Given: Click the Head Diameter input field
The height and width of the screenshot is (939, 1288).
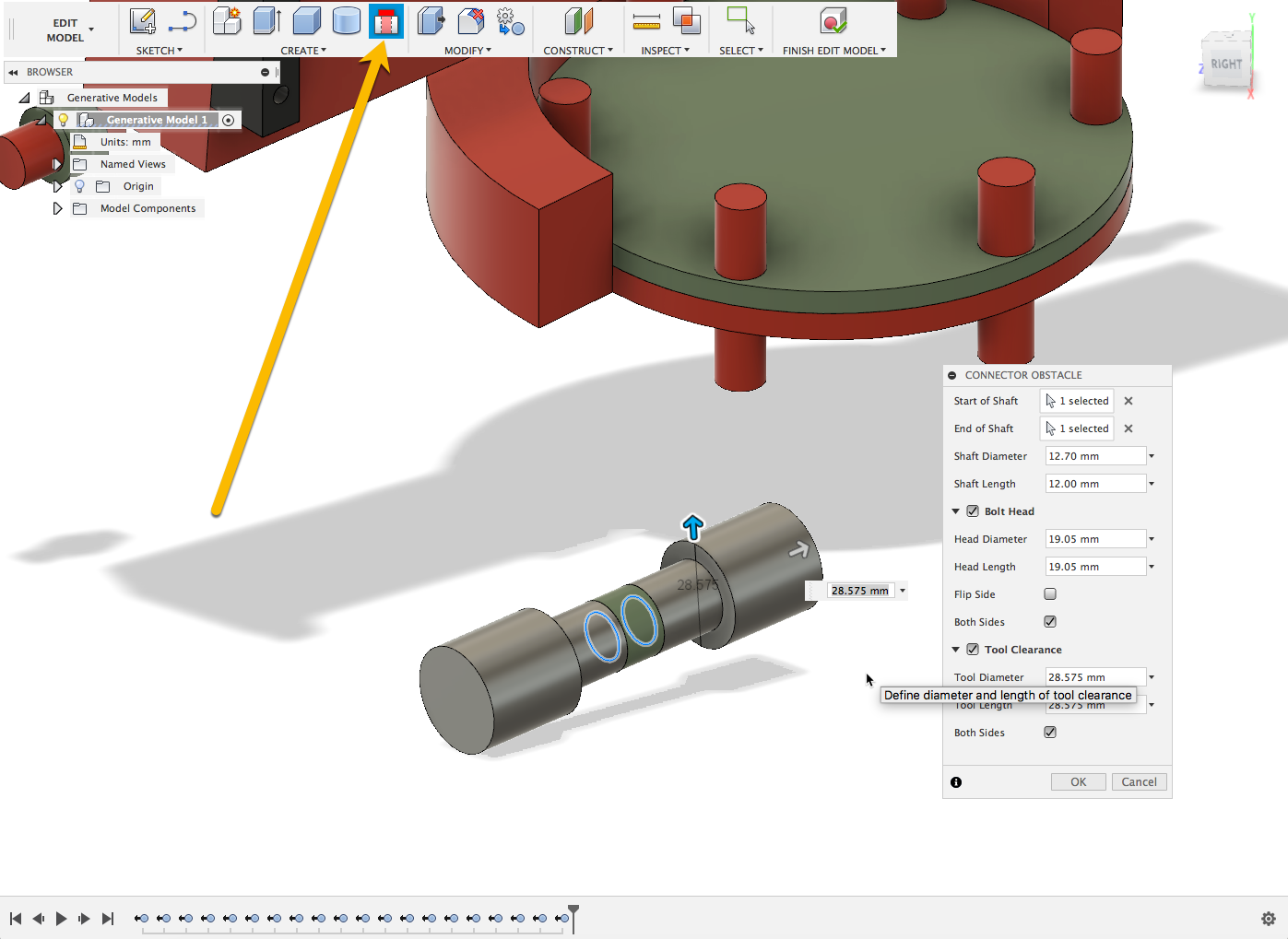Looking at the screenshot, I should pyautogui.click(x=1094, y=539).
